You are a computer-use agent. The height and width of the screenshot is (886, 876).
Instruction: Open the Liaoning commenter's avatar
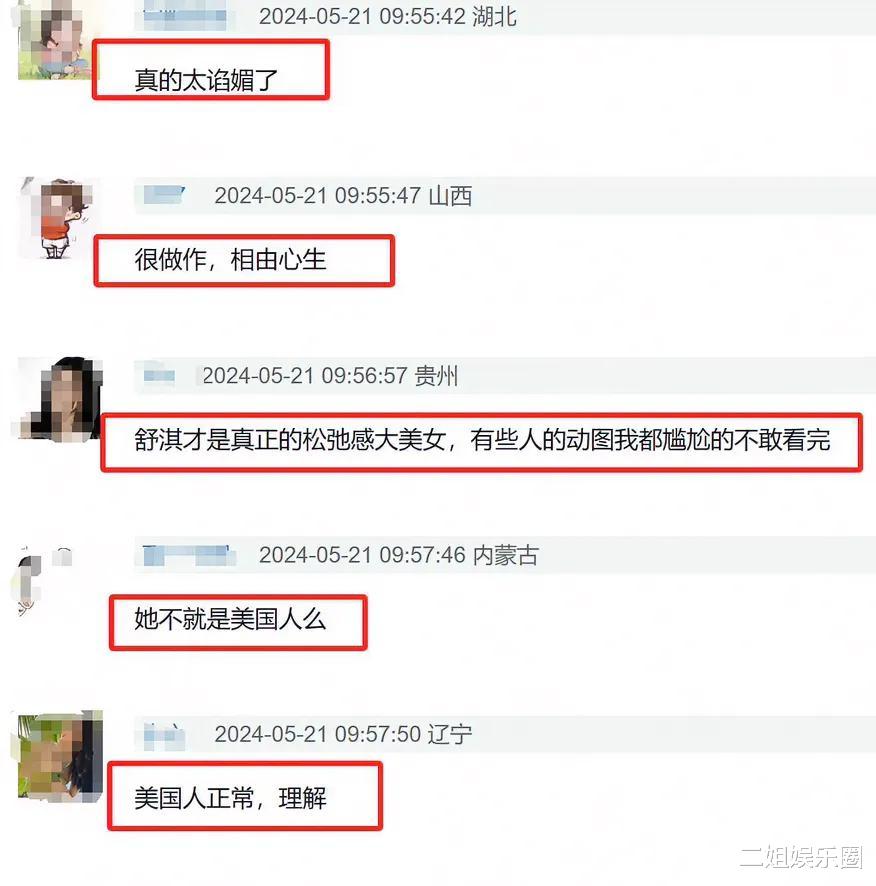click(x=59, y=755)
